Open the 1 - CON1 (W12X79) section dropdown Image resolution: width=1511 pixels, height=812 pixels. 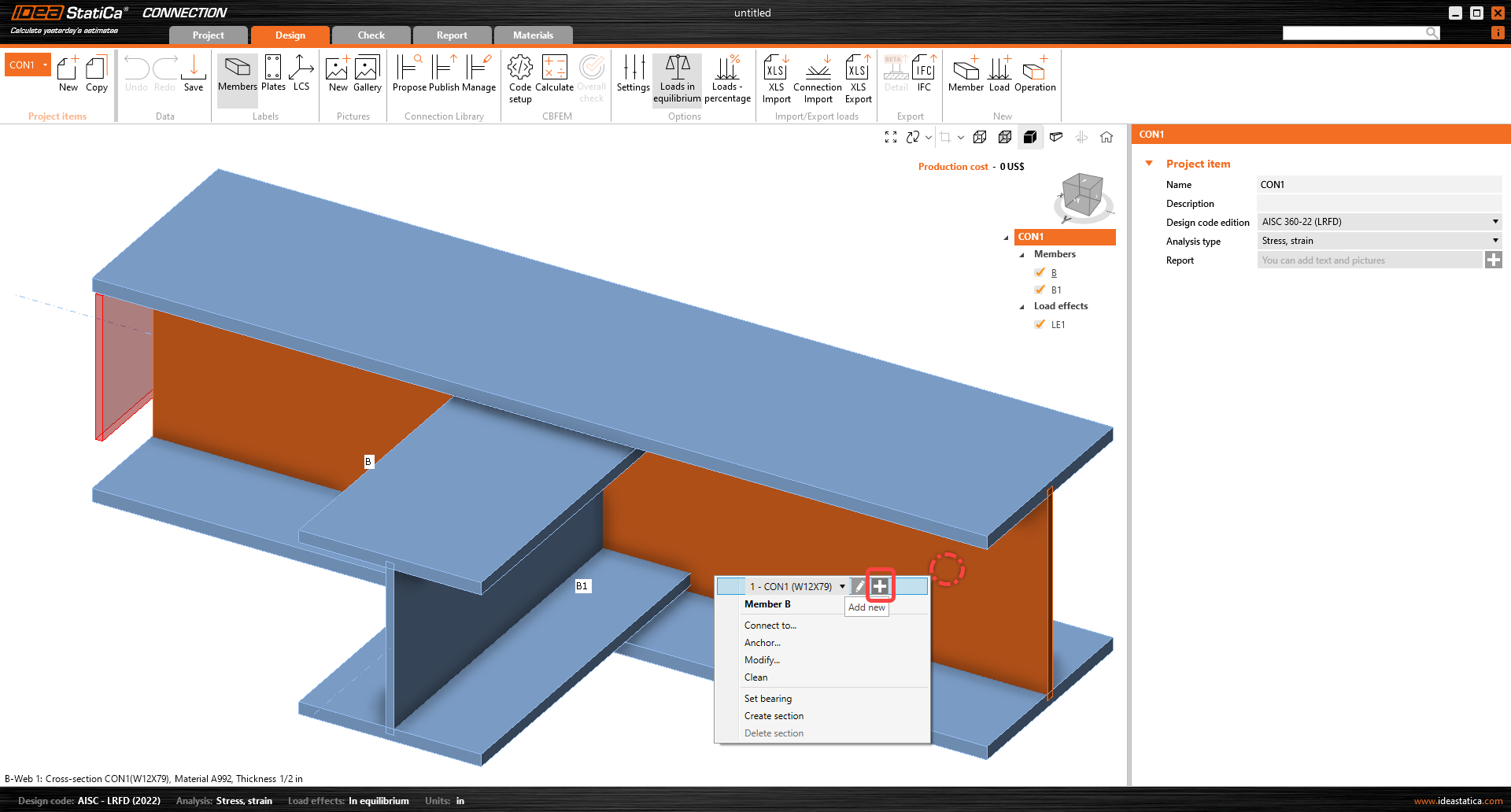(x=842, y=586)
